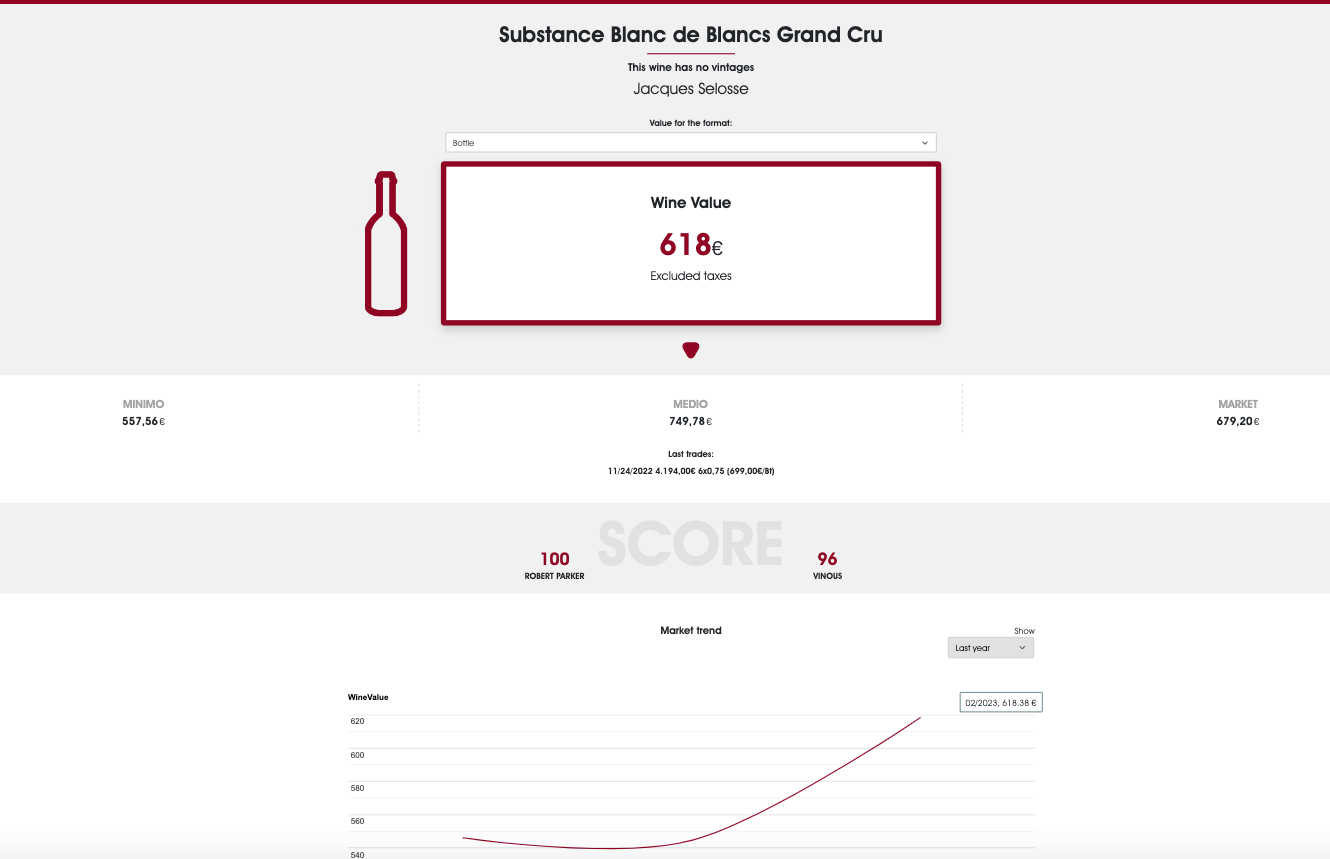
Task: Click the WineValue axis label
Action: (x=368, y=697)
